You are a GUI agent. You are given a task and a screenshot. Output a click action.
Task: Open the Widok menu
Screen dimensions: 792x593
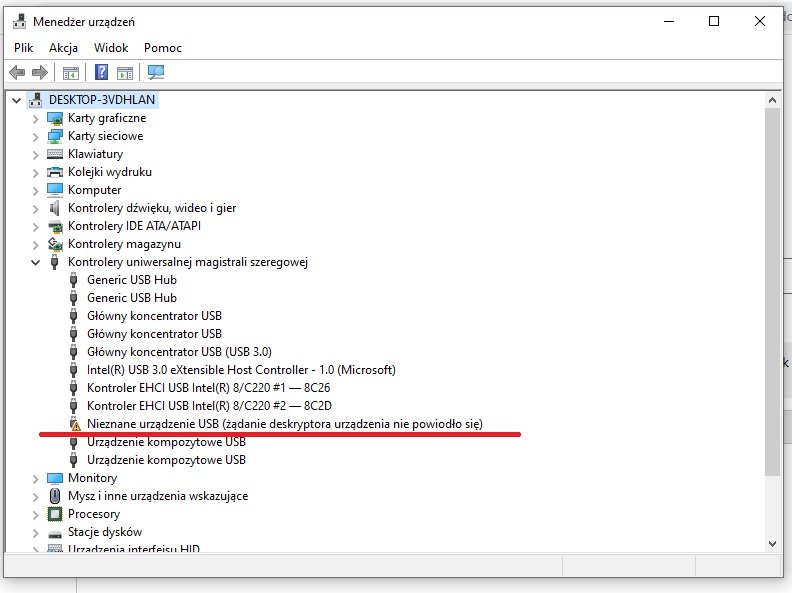[x=111, y=48]
